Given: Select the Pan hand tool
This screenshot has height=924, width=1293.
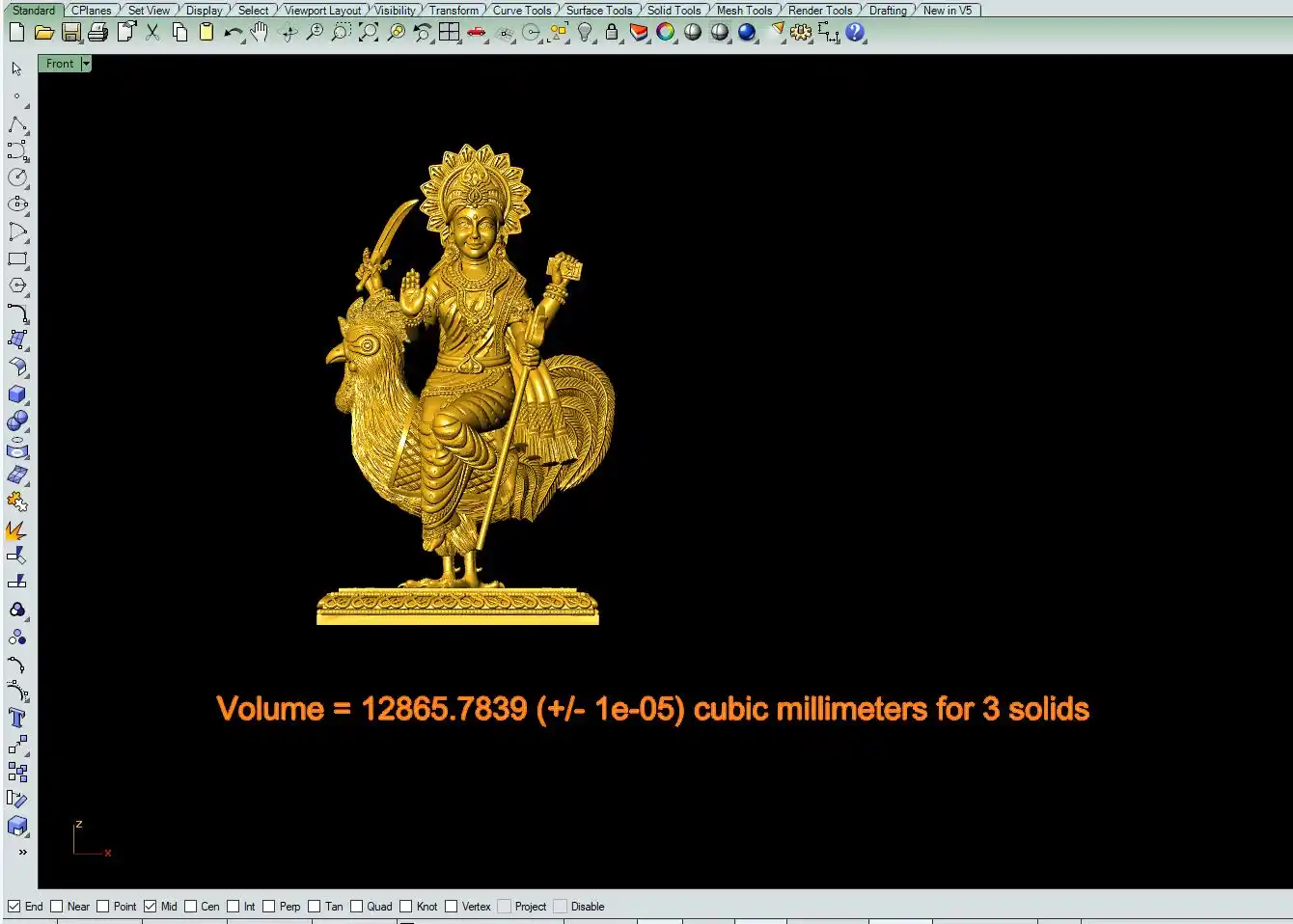Looking at the screenshot, I should 260,32.
